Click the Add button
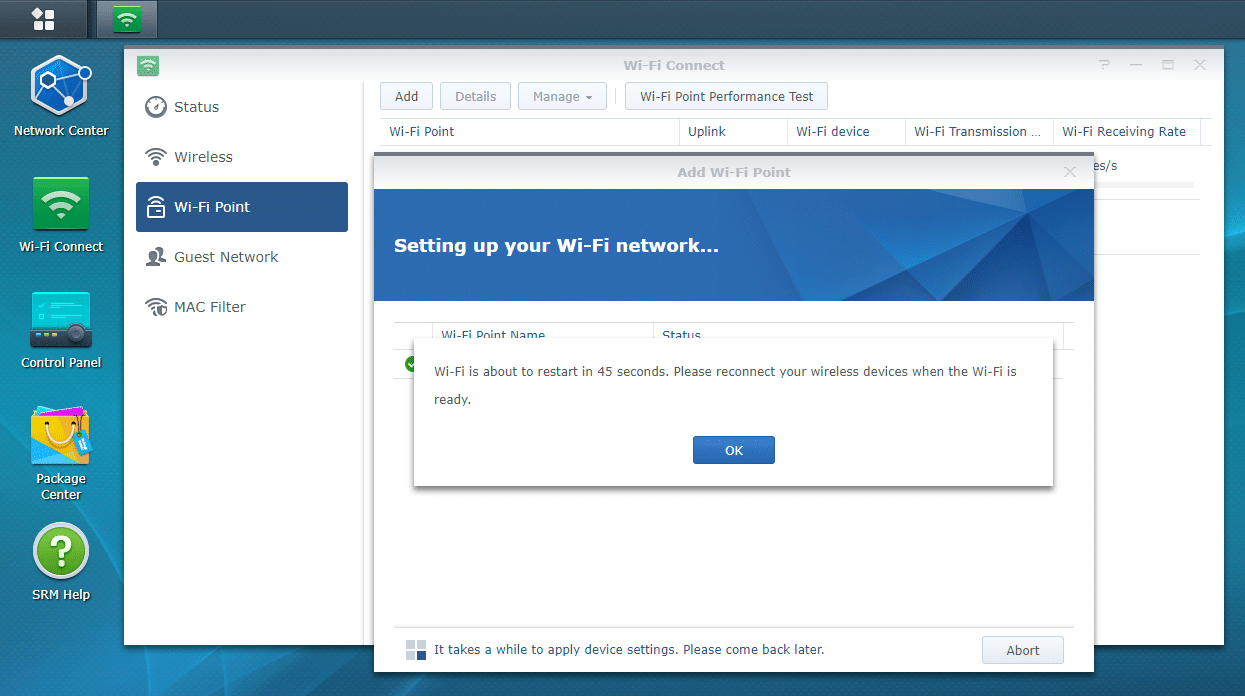This screenshot has width=1245, height=696. pyautogui.click(x=406, y=96)
